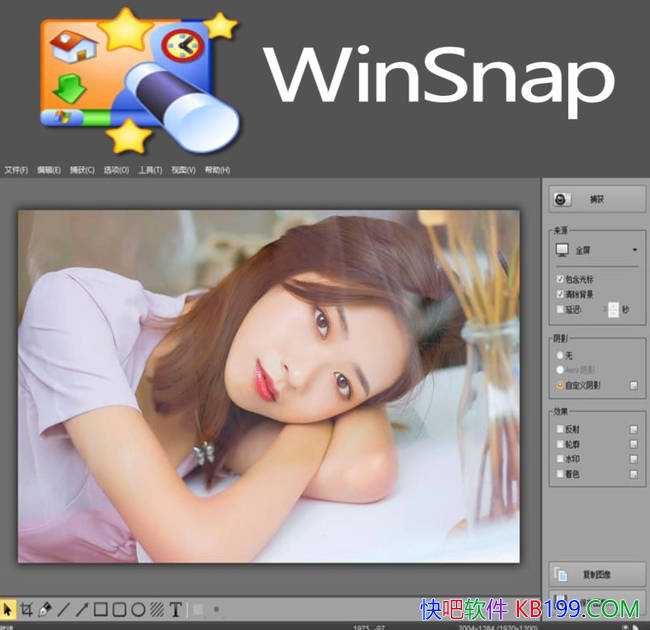Open the Capture (捕获) menu
650x630 pixels.
click(82, 170)
